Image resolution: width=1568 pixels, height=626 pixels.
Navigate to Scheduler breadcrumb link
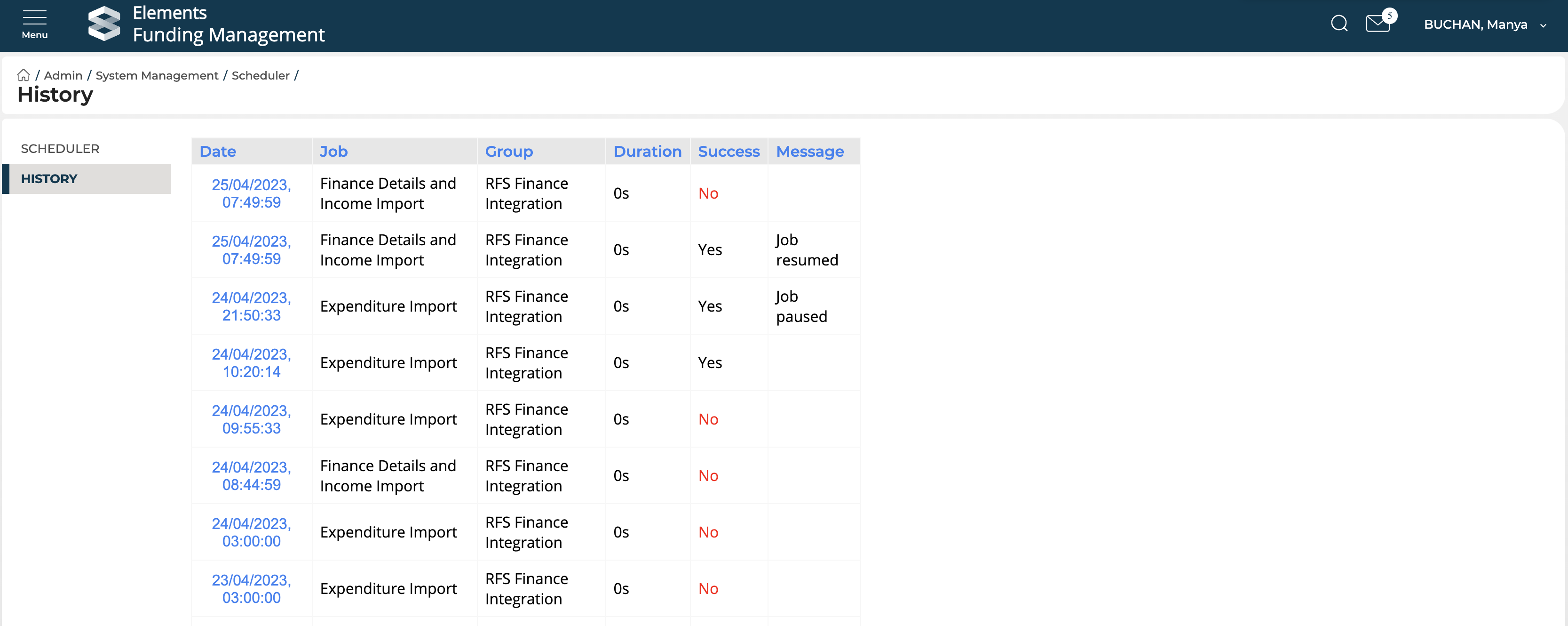[260, 75]
